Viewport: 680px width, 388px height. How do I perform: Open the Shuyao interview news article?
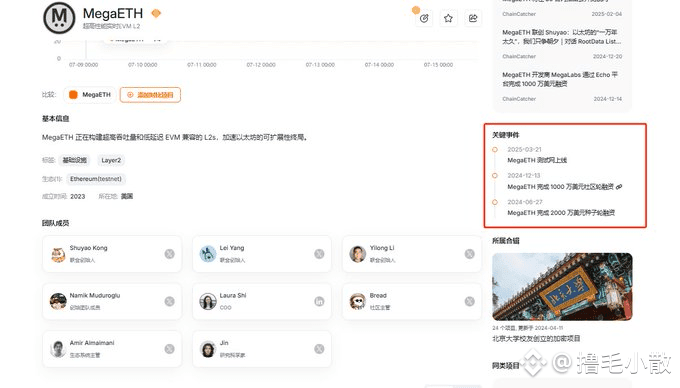point(562,37)
